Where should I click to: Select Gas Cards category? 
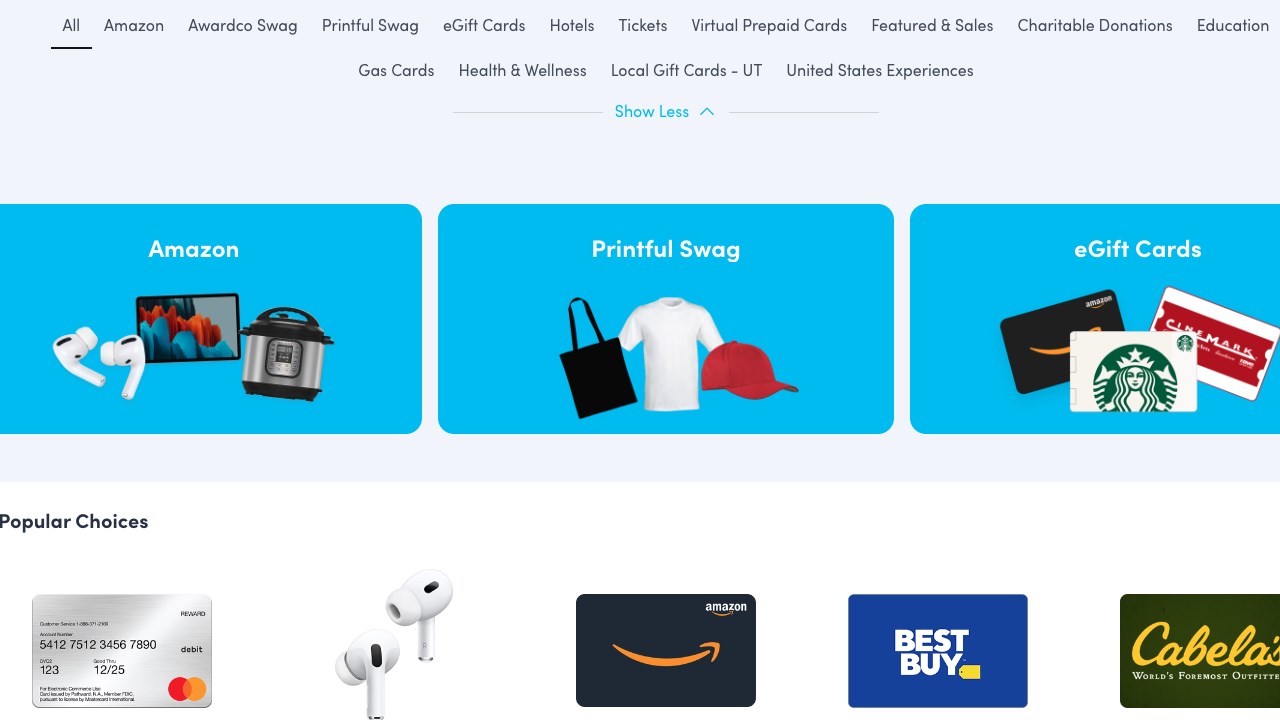click(396, 70)
